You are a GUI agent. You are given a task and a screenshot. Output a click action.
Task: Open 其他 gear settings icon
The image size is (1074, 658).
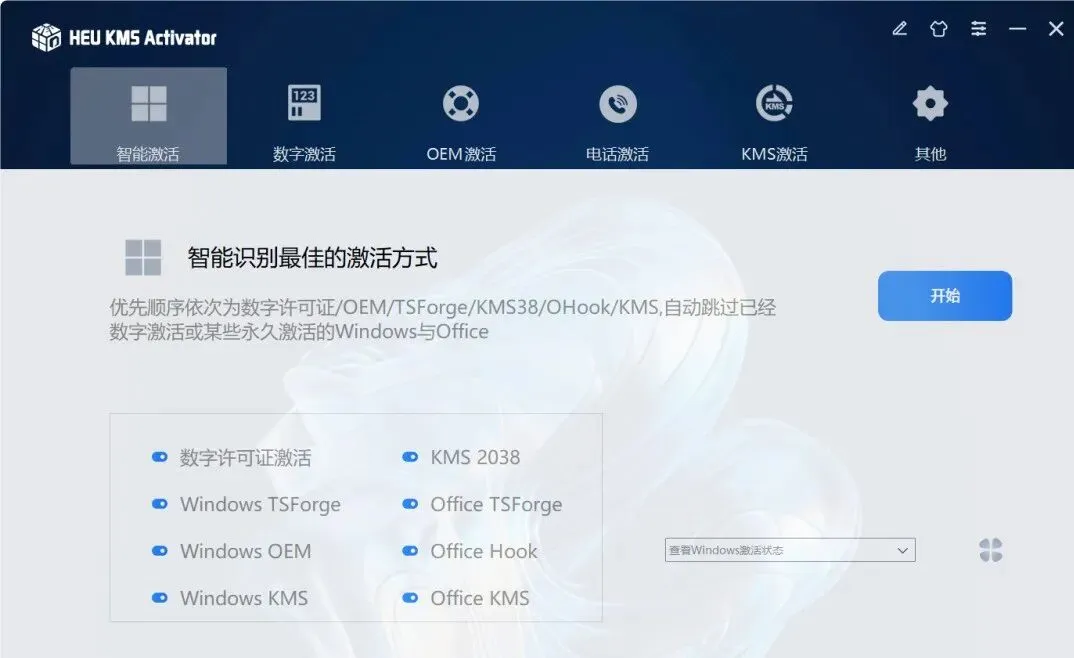[x=930, y=103]
